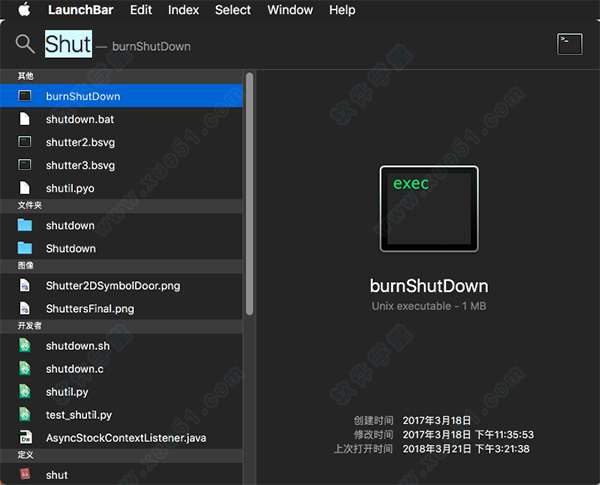Viewport: 600px width, 485px height.
Task: Open the Edit menu
Action: tap(141, 10)
